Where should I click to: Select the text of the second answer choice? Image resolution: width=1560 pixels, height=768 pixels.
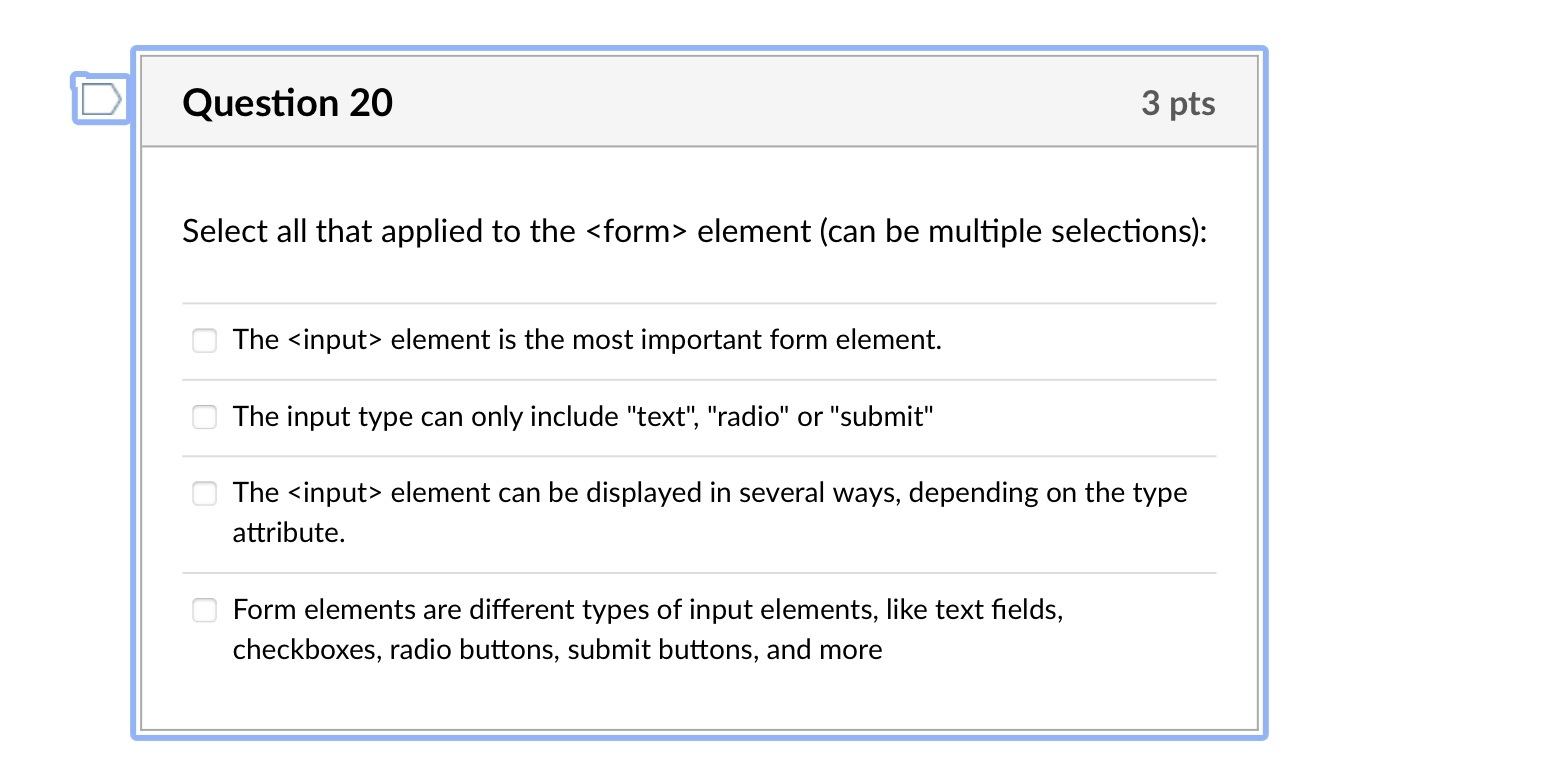point(582,417)
